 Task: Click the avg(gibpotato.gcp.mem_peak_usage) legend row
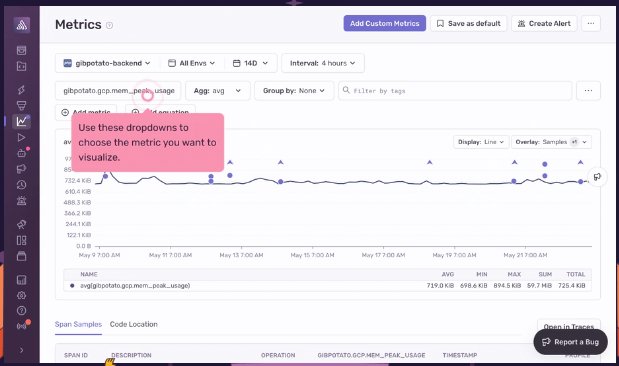(327, 285)
